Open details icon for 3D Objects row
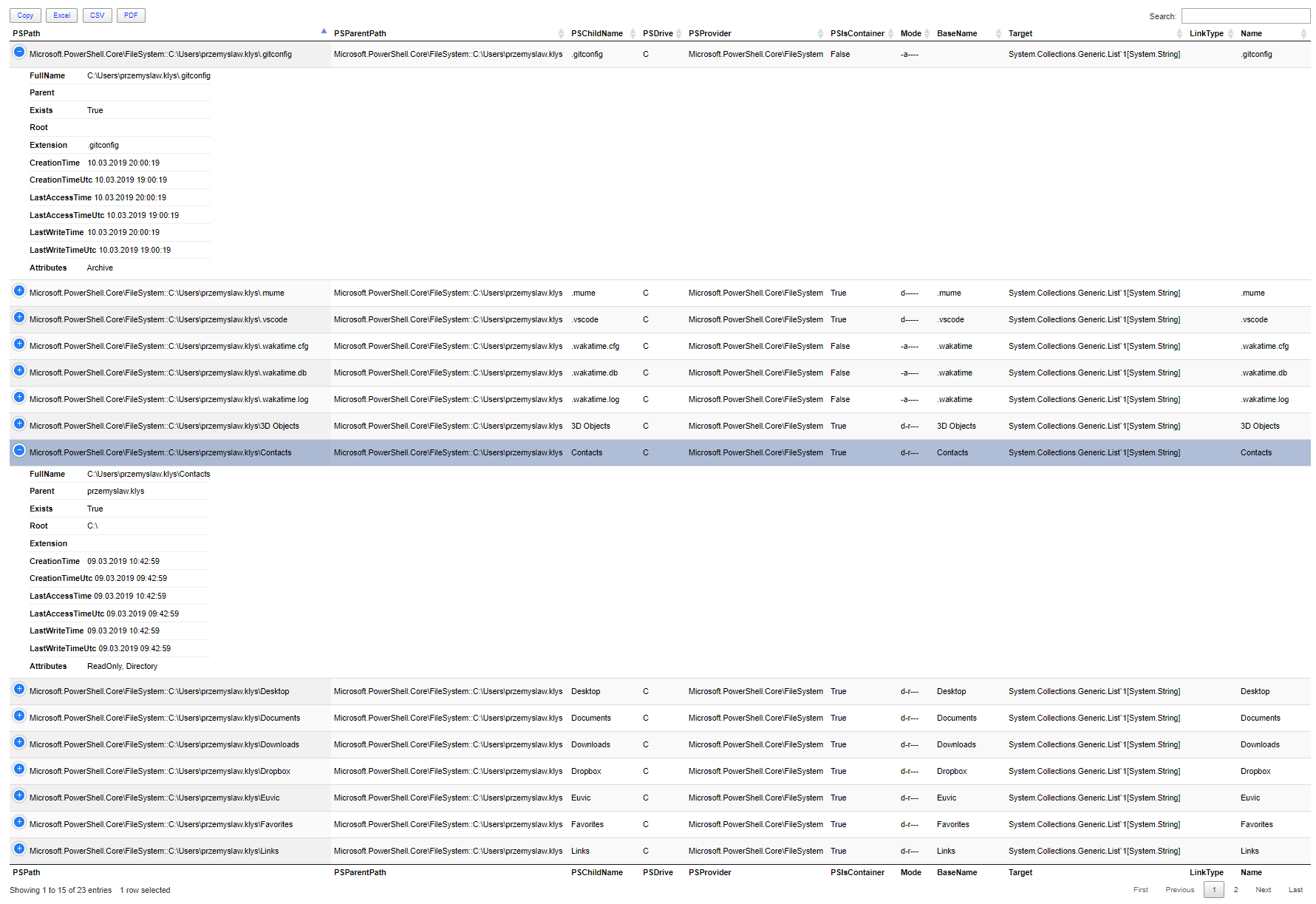The height and width of the screenshot is (904, 1316). pyautogui.click(x=19, y=424)
